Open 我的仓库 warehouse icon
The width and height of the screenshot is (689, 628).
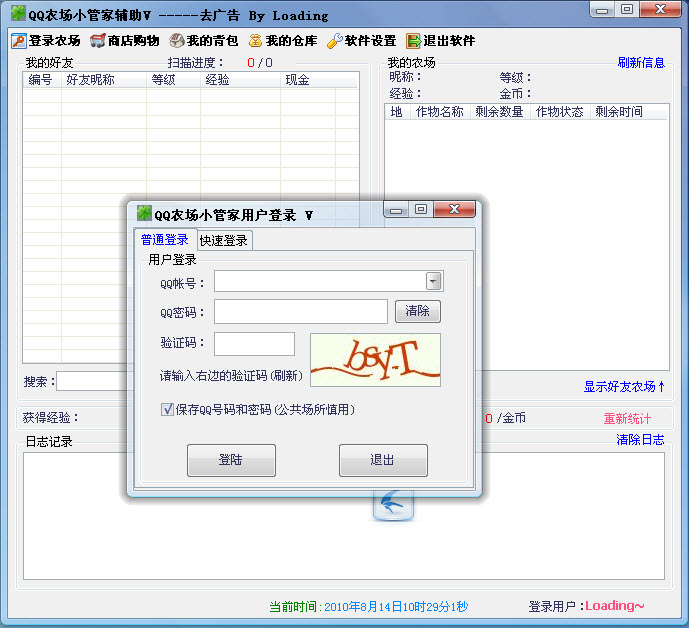[255, 41]
